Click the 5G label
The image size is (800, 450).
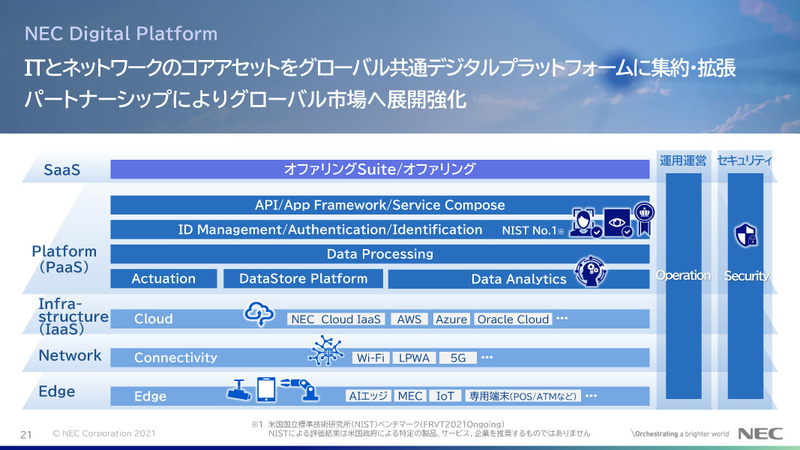(458, 358)
